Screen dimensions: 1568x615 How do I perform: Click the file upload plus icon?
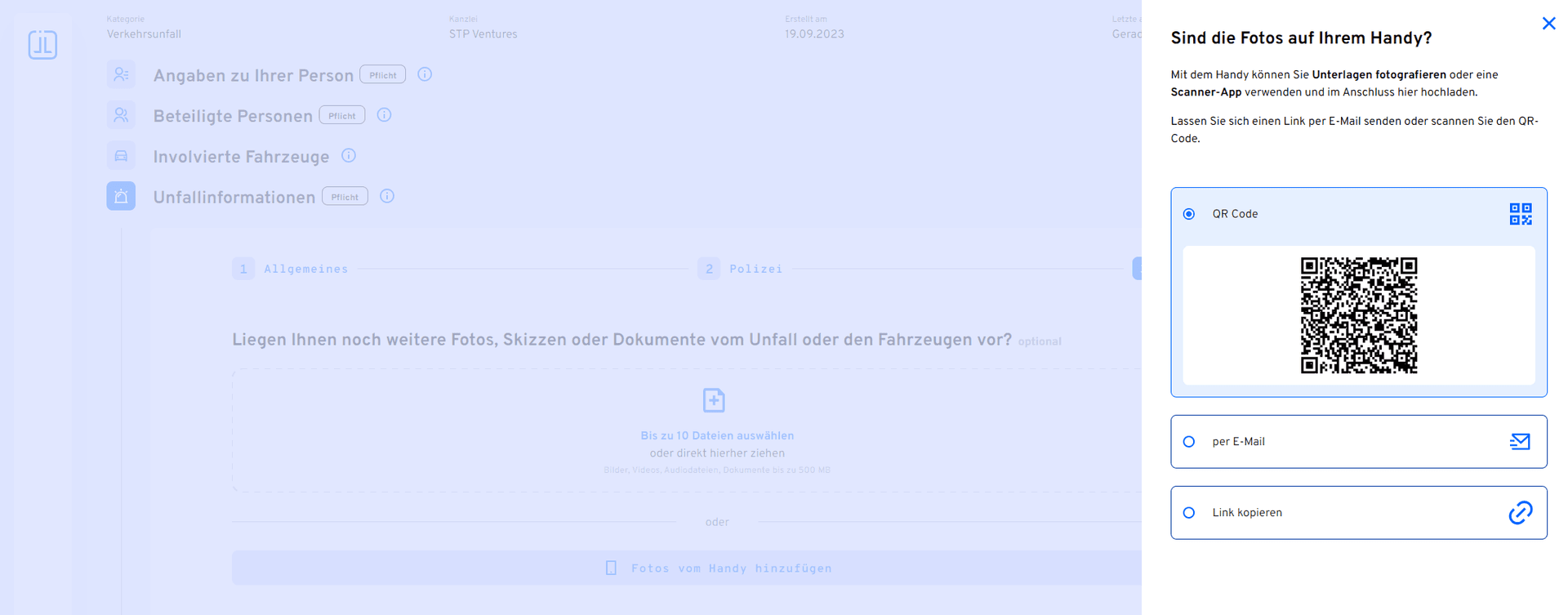714,400
